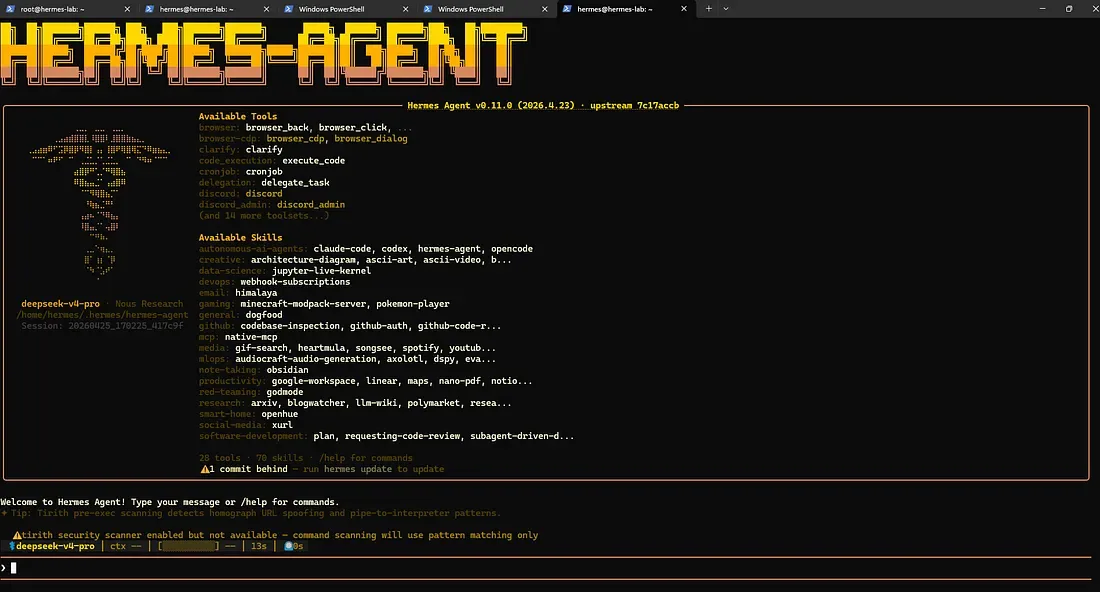Image resolution: width=1100 pixels, height=592 pixels.
Task: Click 'browser_back' in the tools list
Action: [x=277, y=128]
